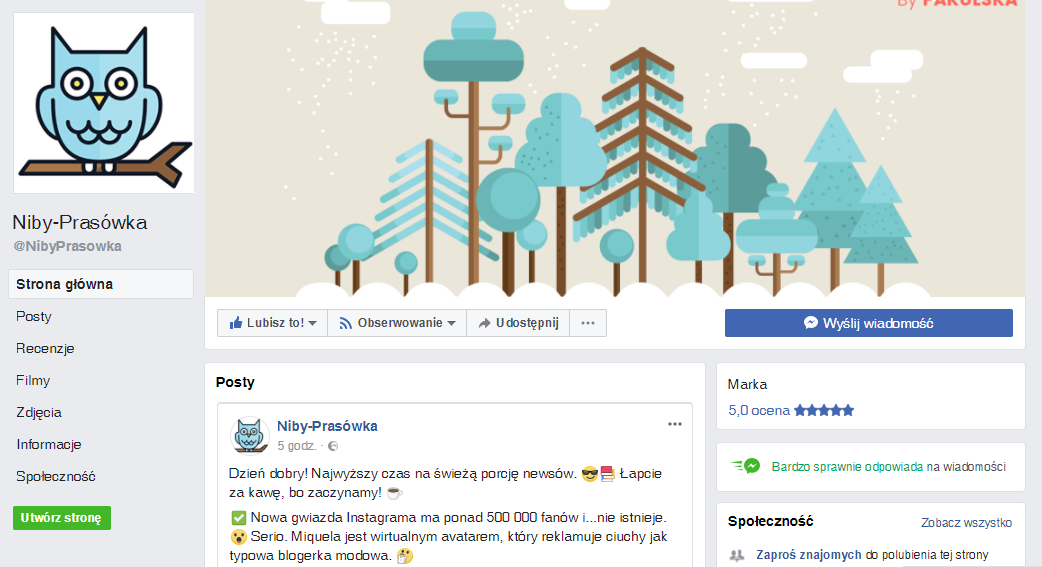The width and height of the screenshot is (1042, 567).
Task: Share page via Udostępnij button
Action: click(x=518, y=323)
